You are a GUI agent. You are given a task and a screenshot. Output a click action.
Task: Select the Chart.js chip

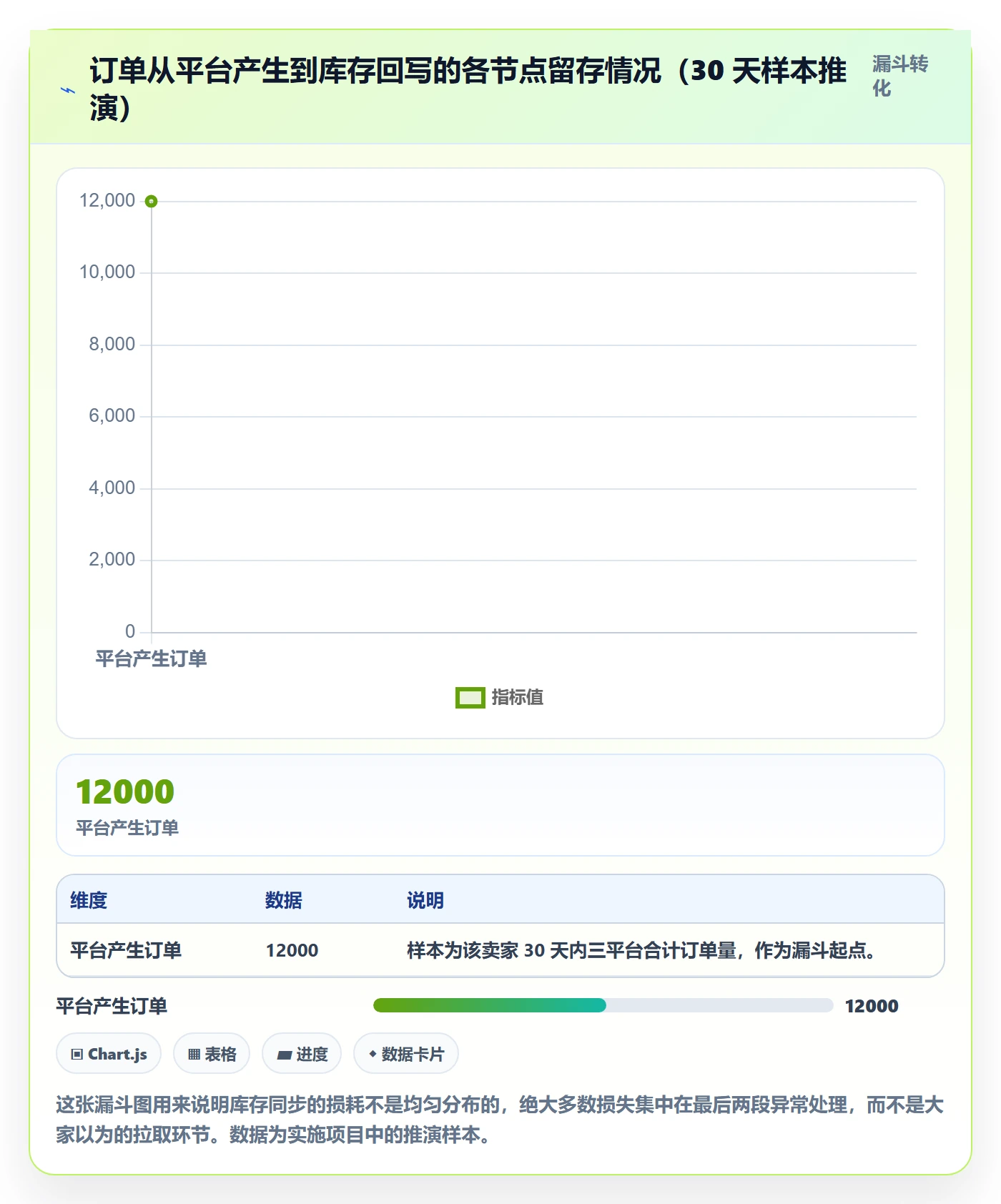(109, 1054)
